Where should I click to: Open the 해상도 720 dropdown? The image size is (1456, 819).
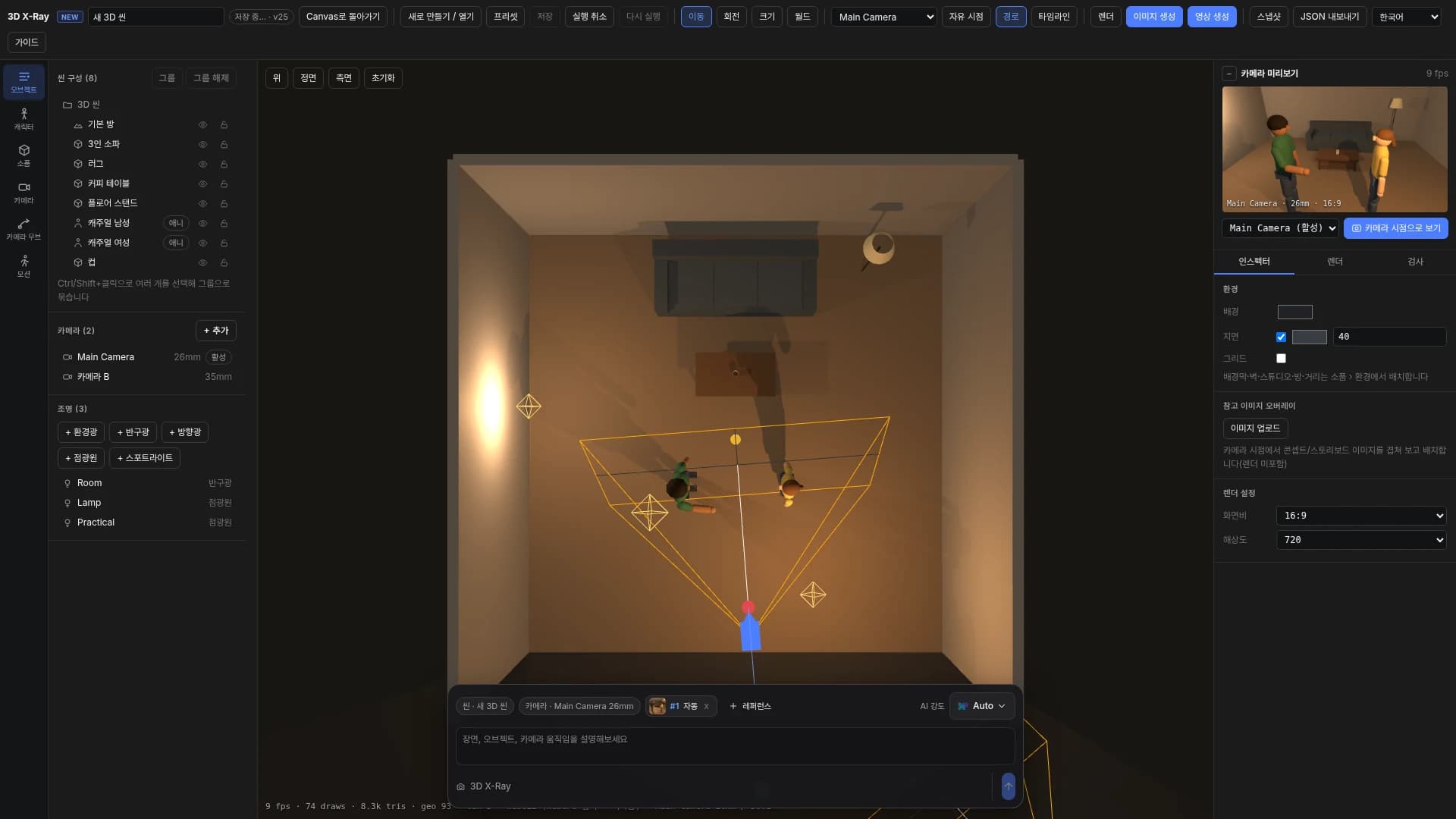[x=1361, y=540]
